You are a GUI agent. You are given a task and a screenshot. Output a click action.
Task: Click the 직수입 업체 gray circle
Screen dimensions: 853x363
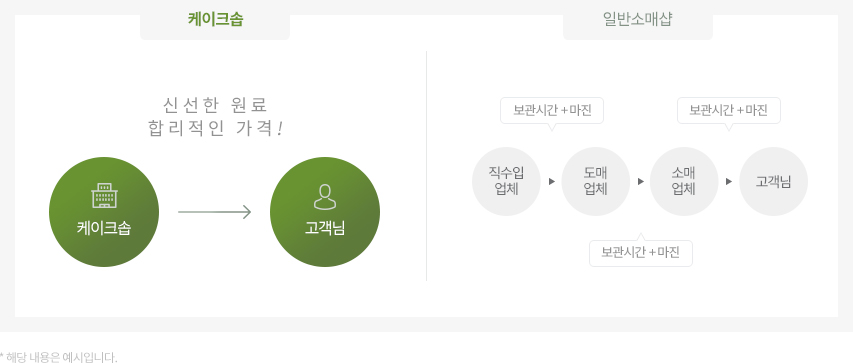point(506,181)
